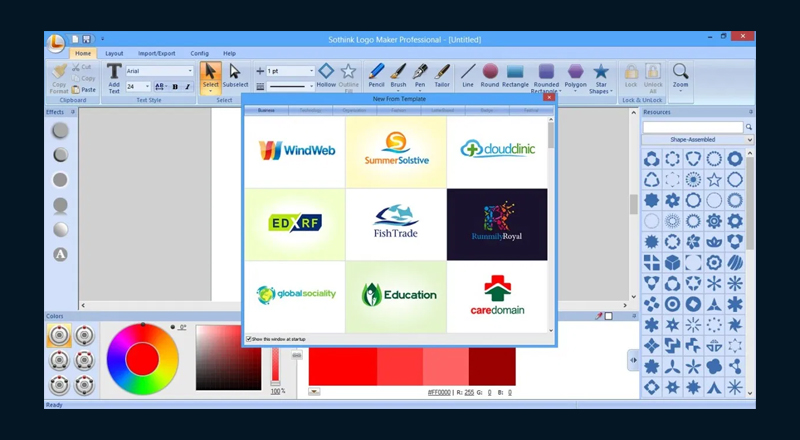Select the Line shape tool

click(x=467, y=75)
